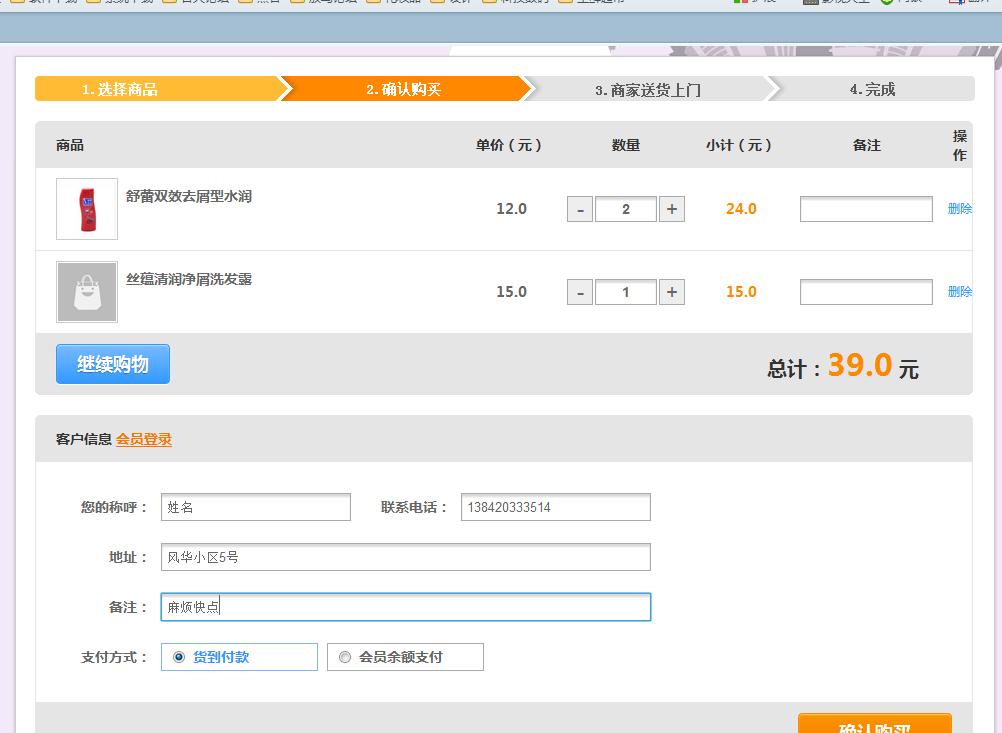
Task: Select the 会员余额支付 payment option
Action: [x=345, y=657]
